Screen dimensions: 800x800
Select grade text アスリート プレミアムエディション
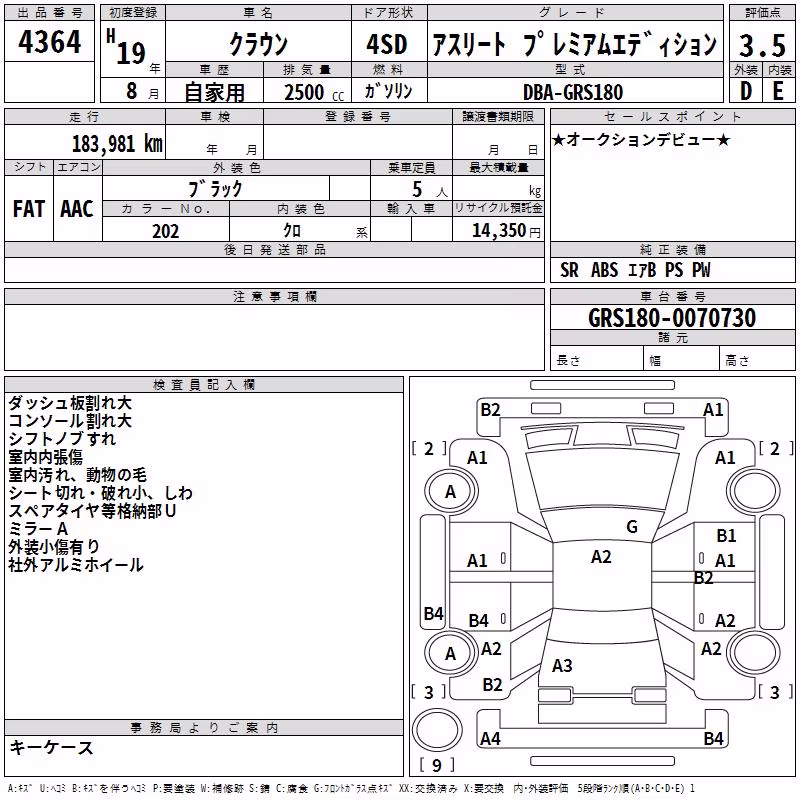pyautogui.click(x=575, y=44)
